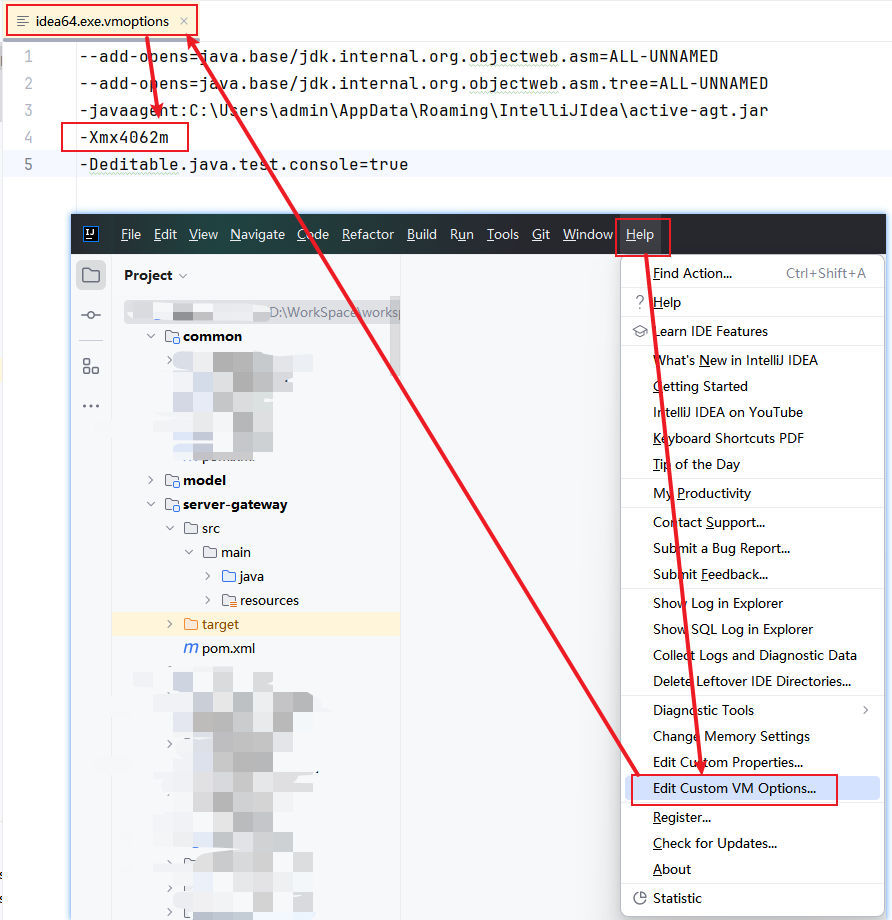
Task: Open the Edit menu
Action: pos(165,235)
